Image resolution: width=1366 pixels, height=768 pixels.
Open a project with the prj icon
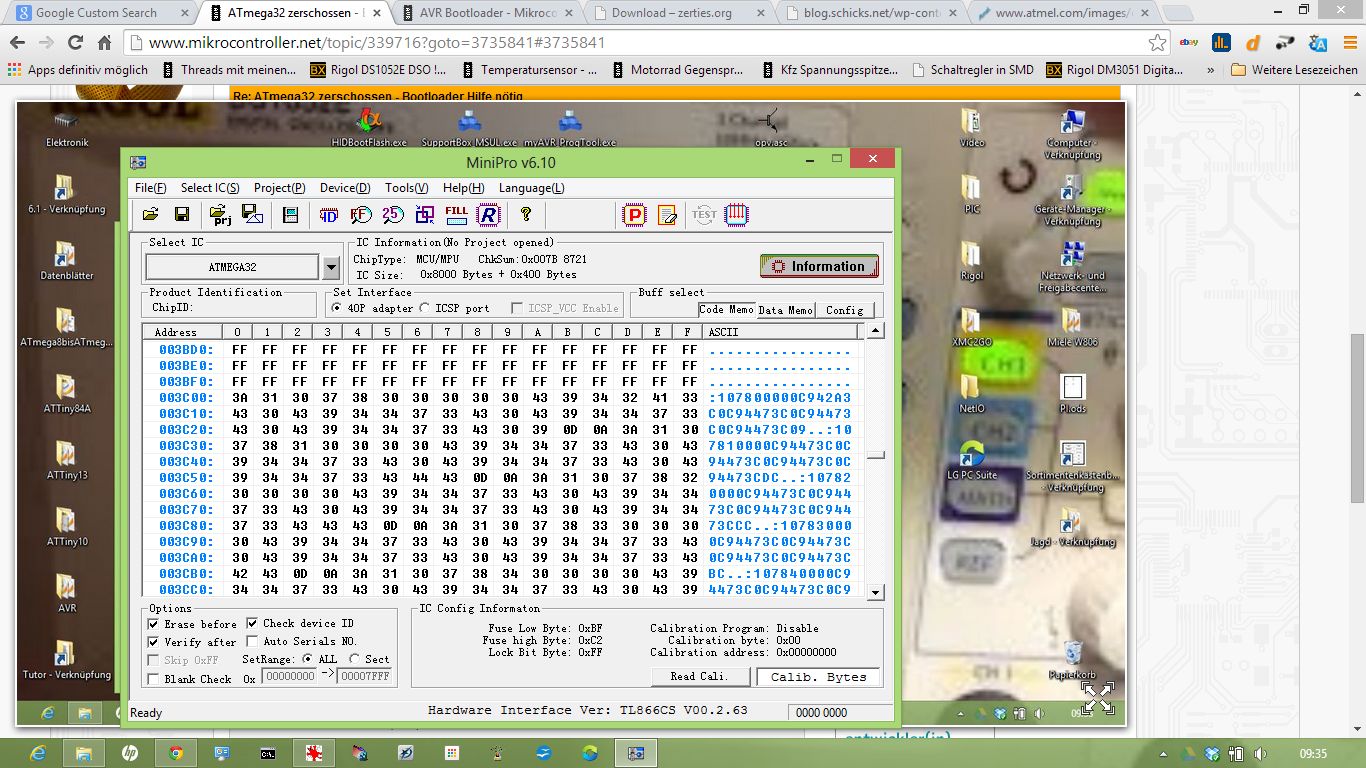(221, 213)
